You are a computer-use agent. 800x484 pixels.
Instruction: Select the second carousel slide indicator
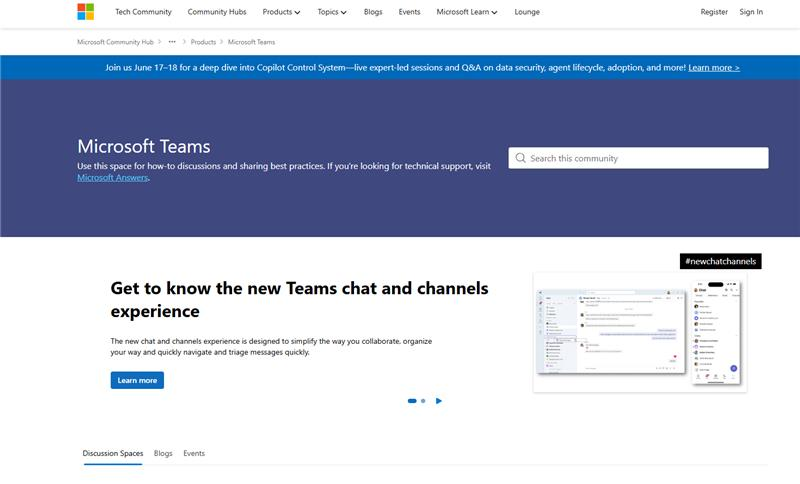423,401
